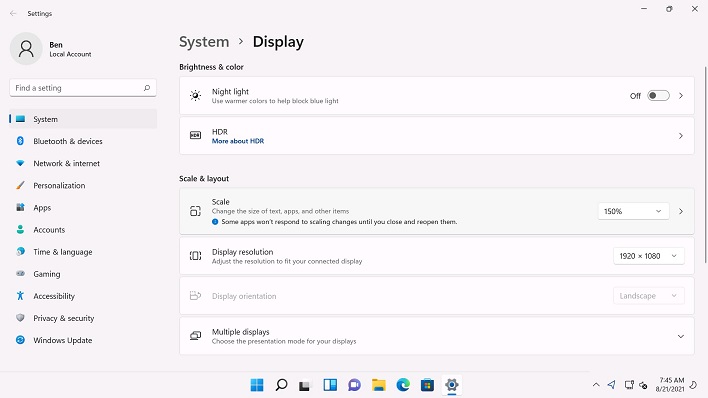708x398 pixels.
Task: Launch Microsoft Edge from taskbar
Action: tap(403, 385)
